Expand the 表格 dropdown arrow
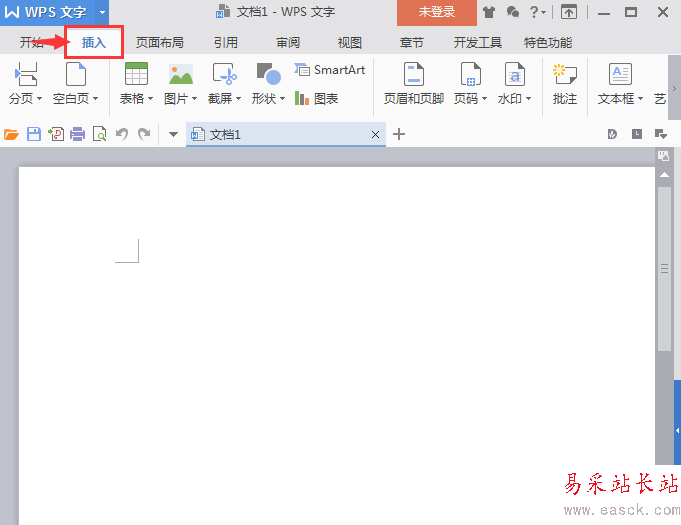The image size is (681, 525). (151, 99)
